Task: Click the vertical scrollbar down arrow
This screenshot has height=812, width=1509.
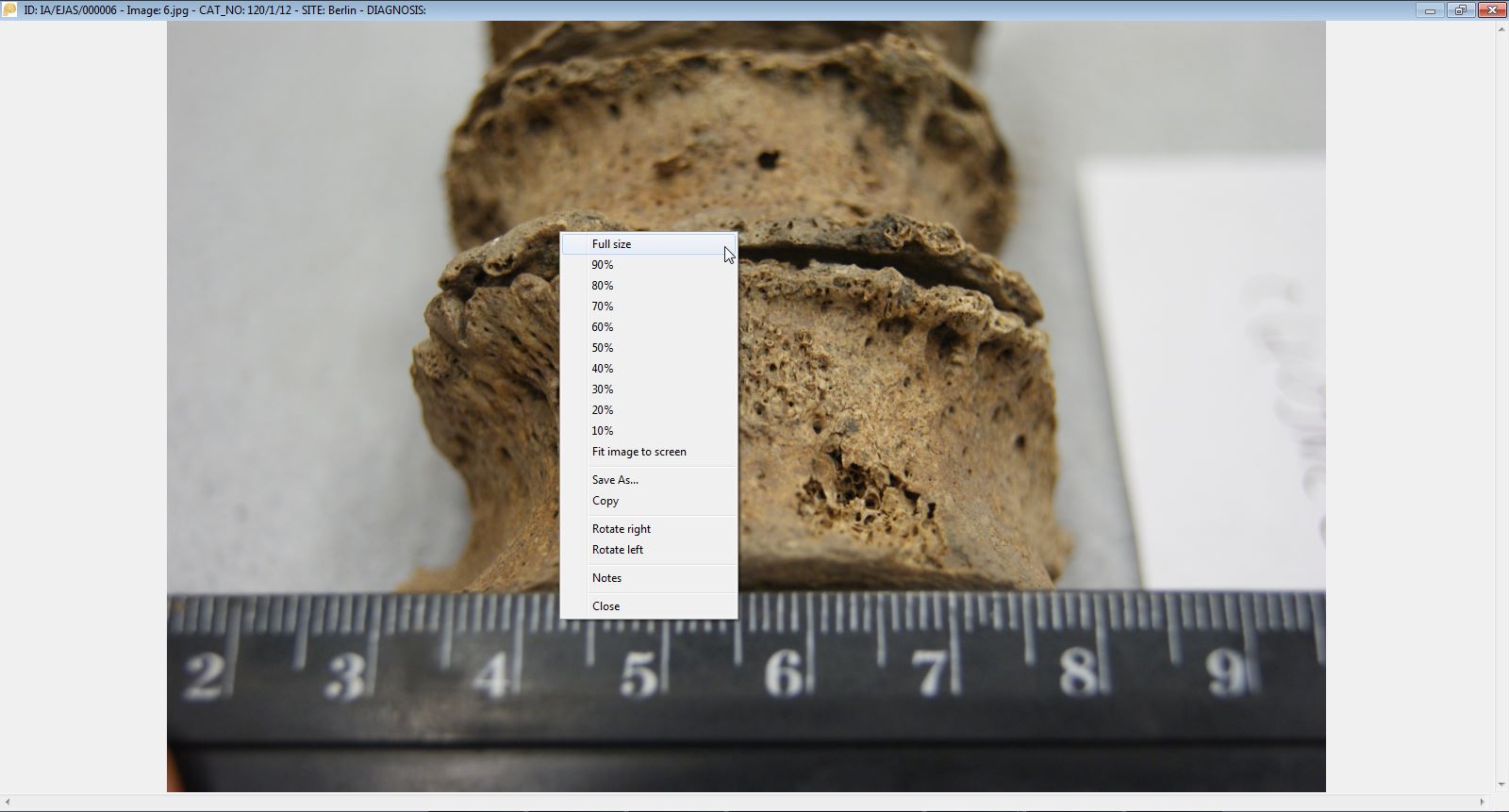Action: [x=1501, y=785]
